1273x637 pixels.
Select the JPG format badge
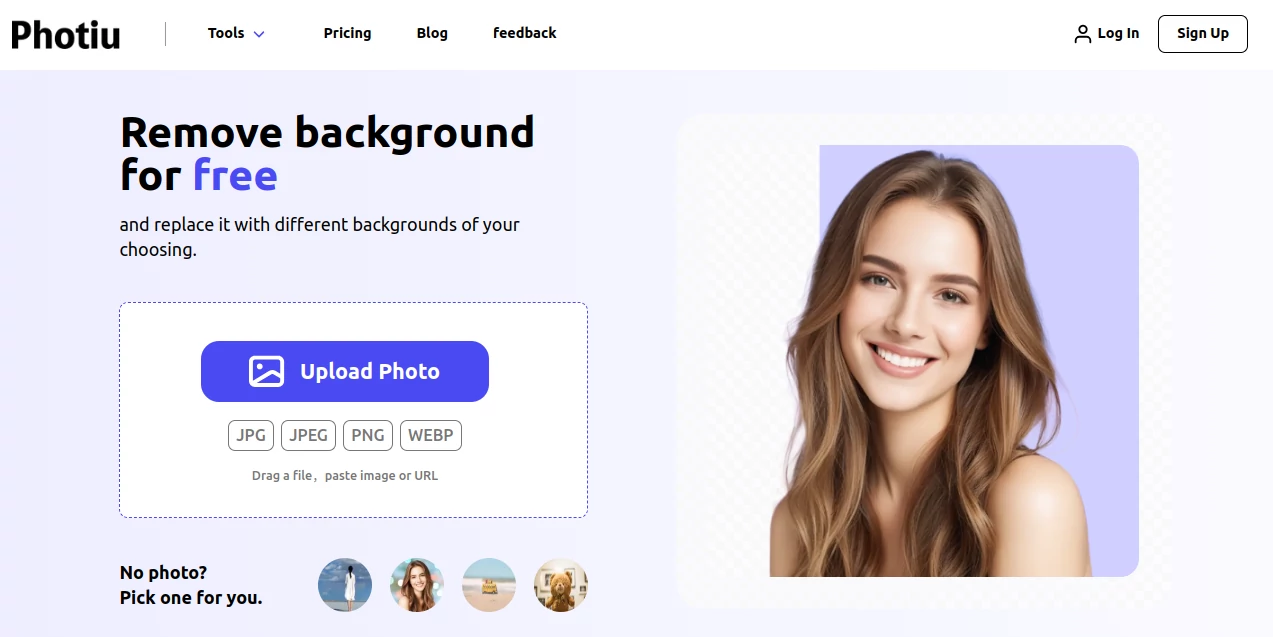(x=250, y=435)
